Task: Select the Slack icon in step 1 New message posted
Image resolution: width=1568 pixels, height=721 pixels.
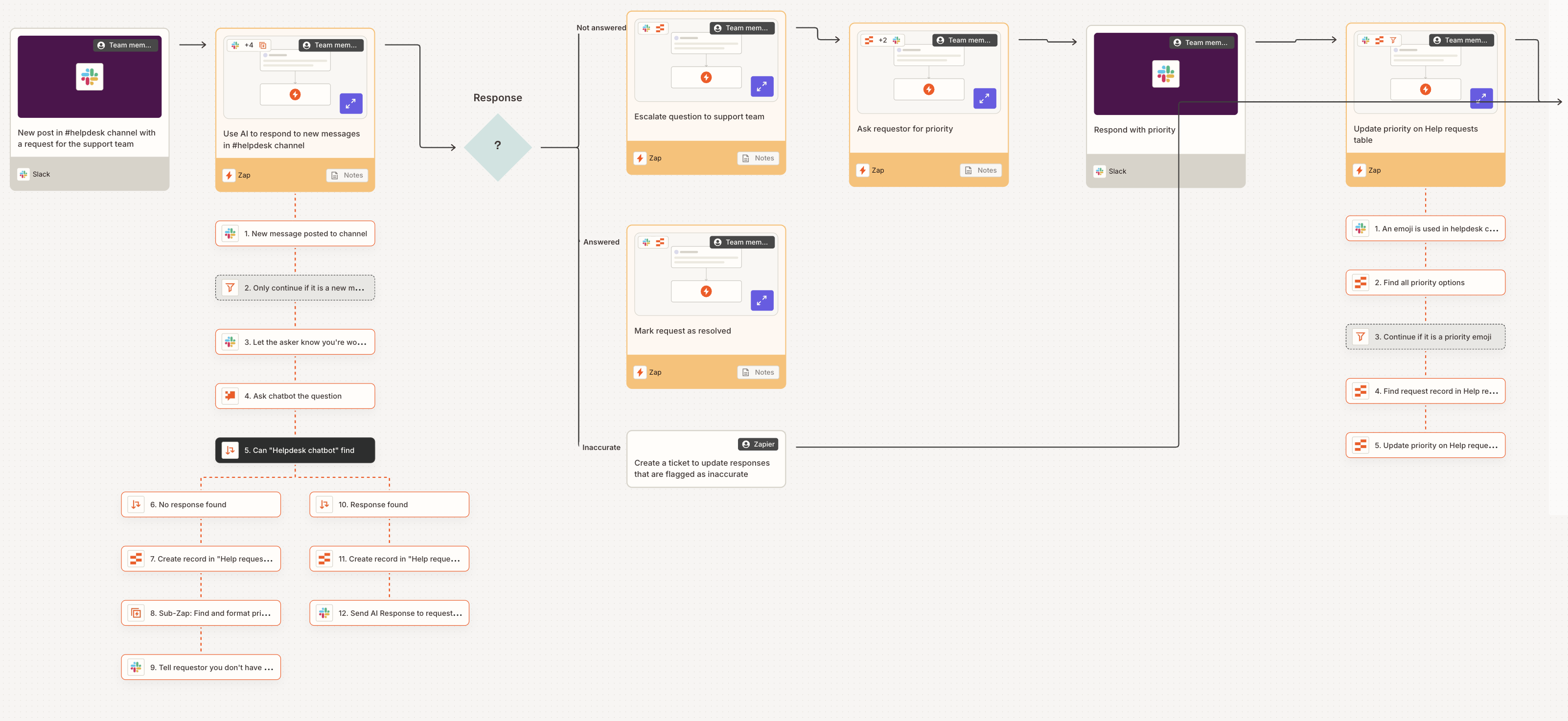Action: [230, 233]
